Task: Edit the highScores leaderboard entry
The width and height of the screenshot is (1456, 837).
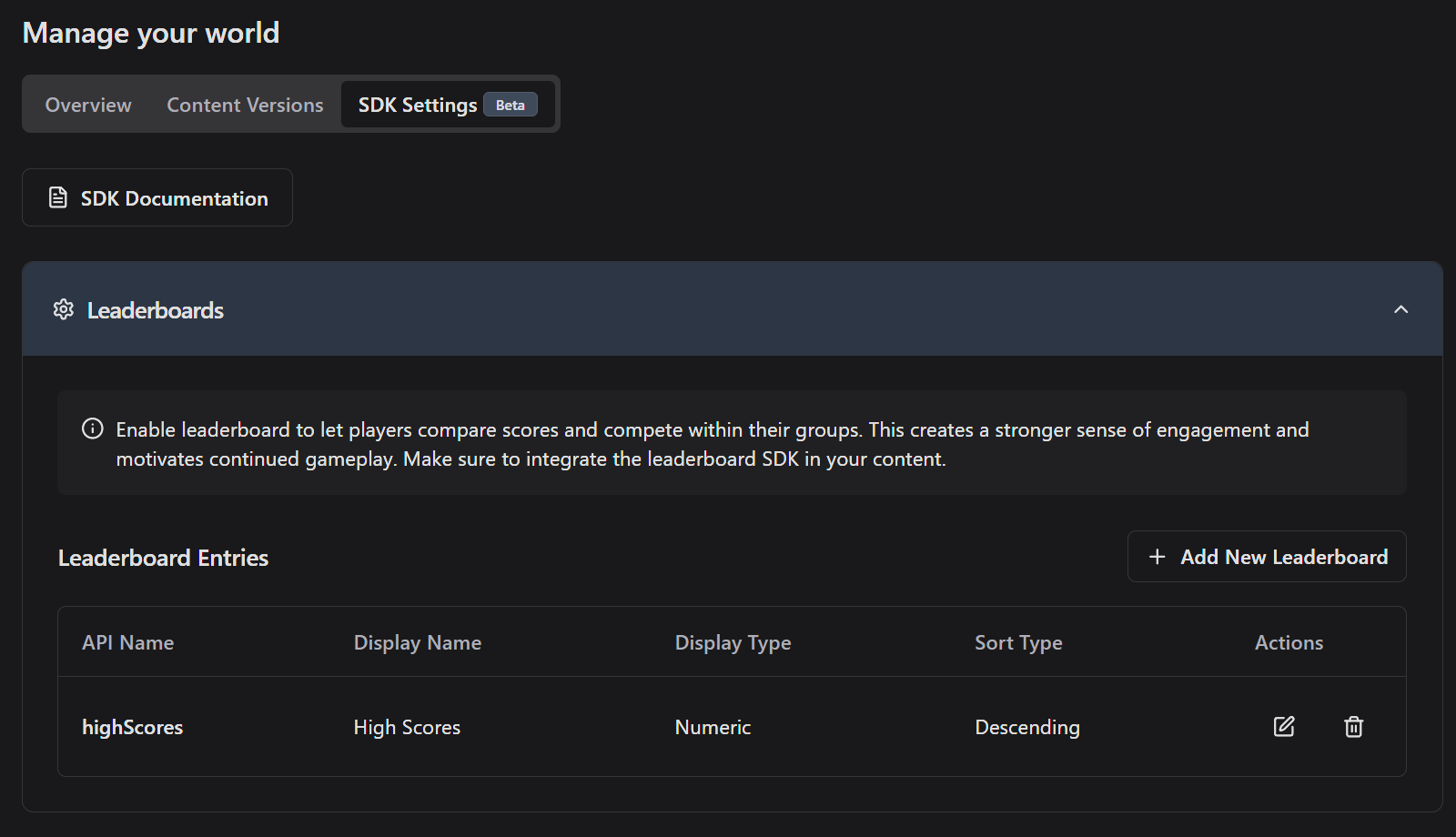Action: (1283, 726)
